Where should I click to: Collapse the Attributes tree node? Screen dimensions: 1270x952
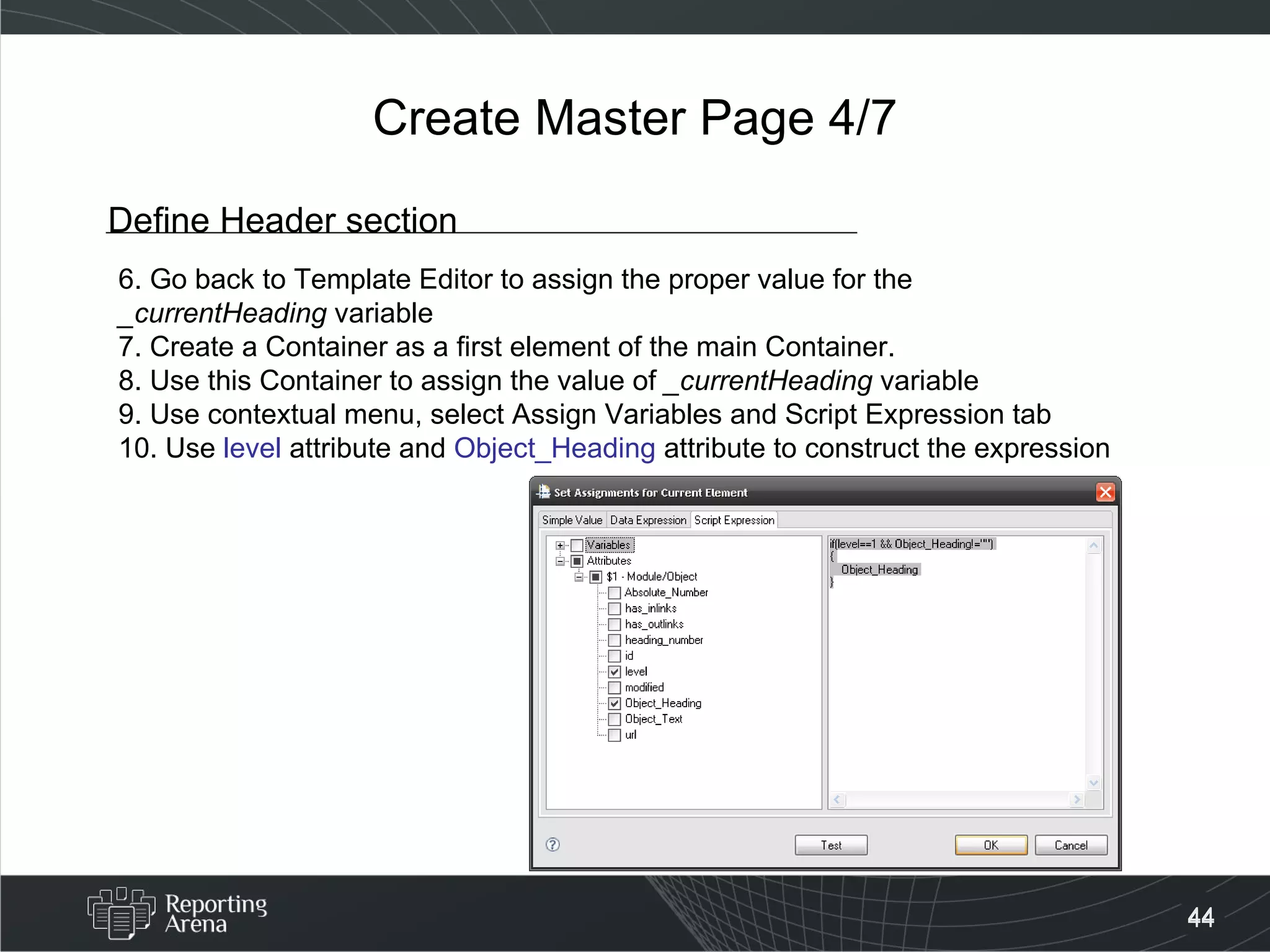[x=560, y=561]
